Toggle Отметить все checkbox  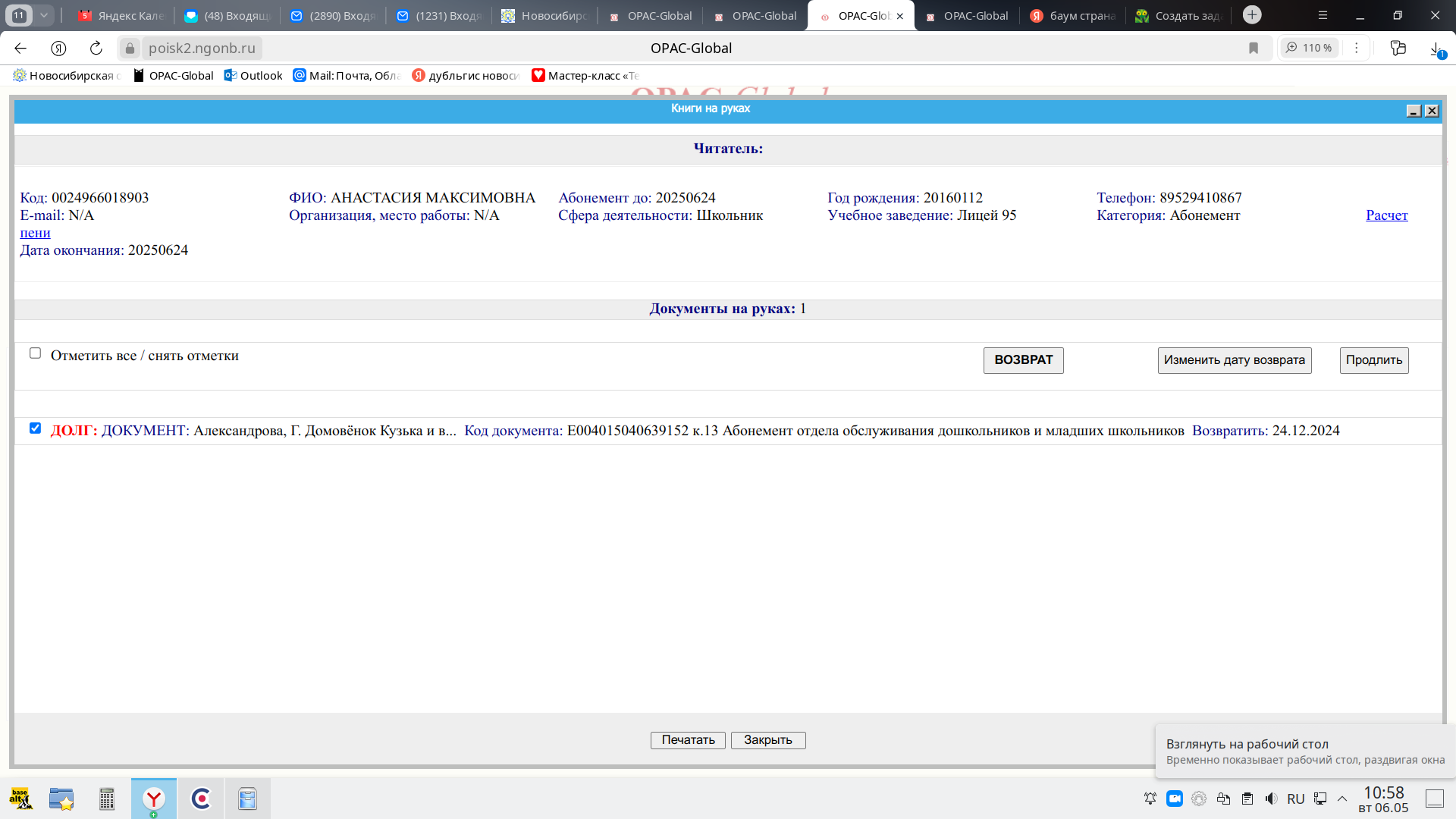pos(35,353)
